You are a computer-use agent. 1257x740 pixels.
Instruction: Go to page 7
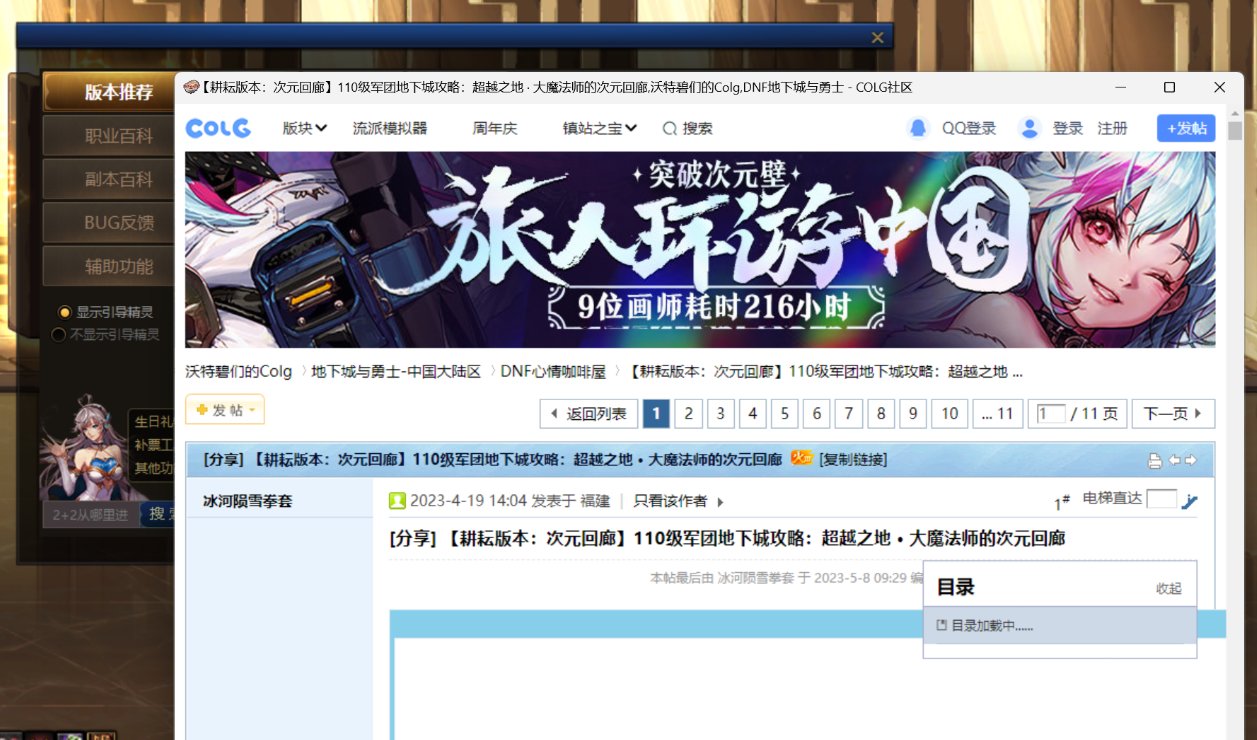tap(848, 414)
